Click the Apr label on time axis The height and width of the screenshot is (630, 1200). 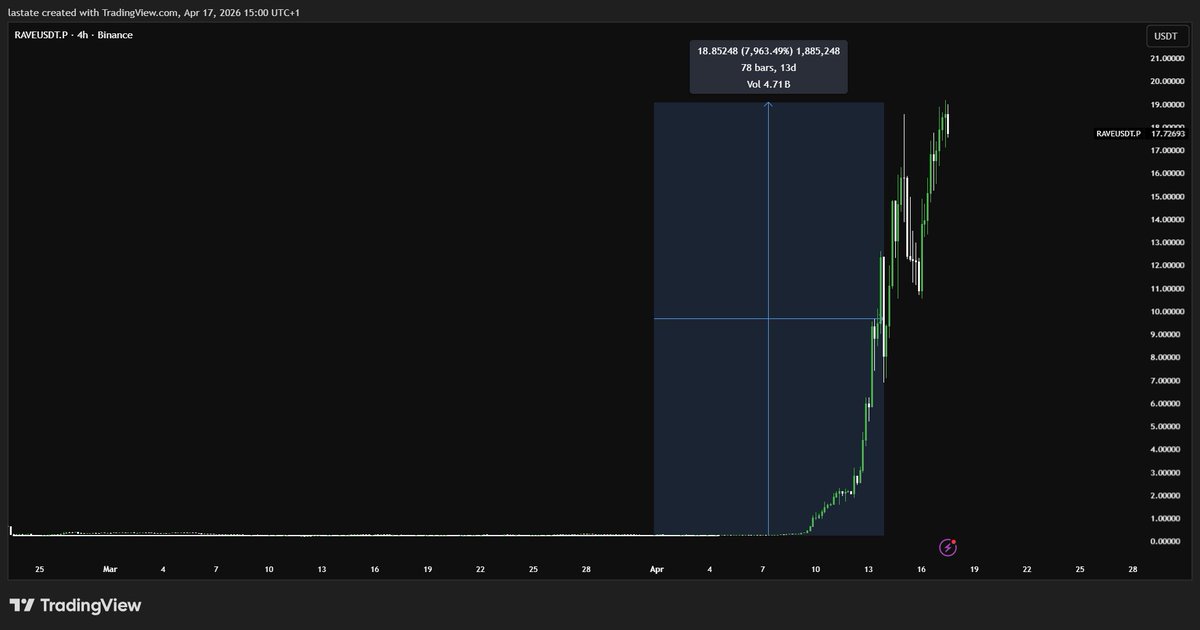click(657, 569)
